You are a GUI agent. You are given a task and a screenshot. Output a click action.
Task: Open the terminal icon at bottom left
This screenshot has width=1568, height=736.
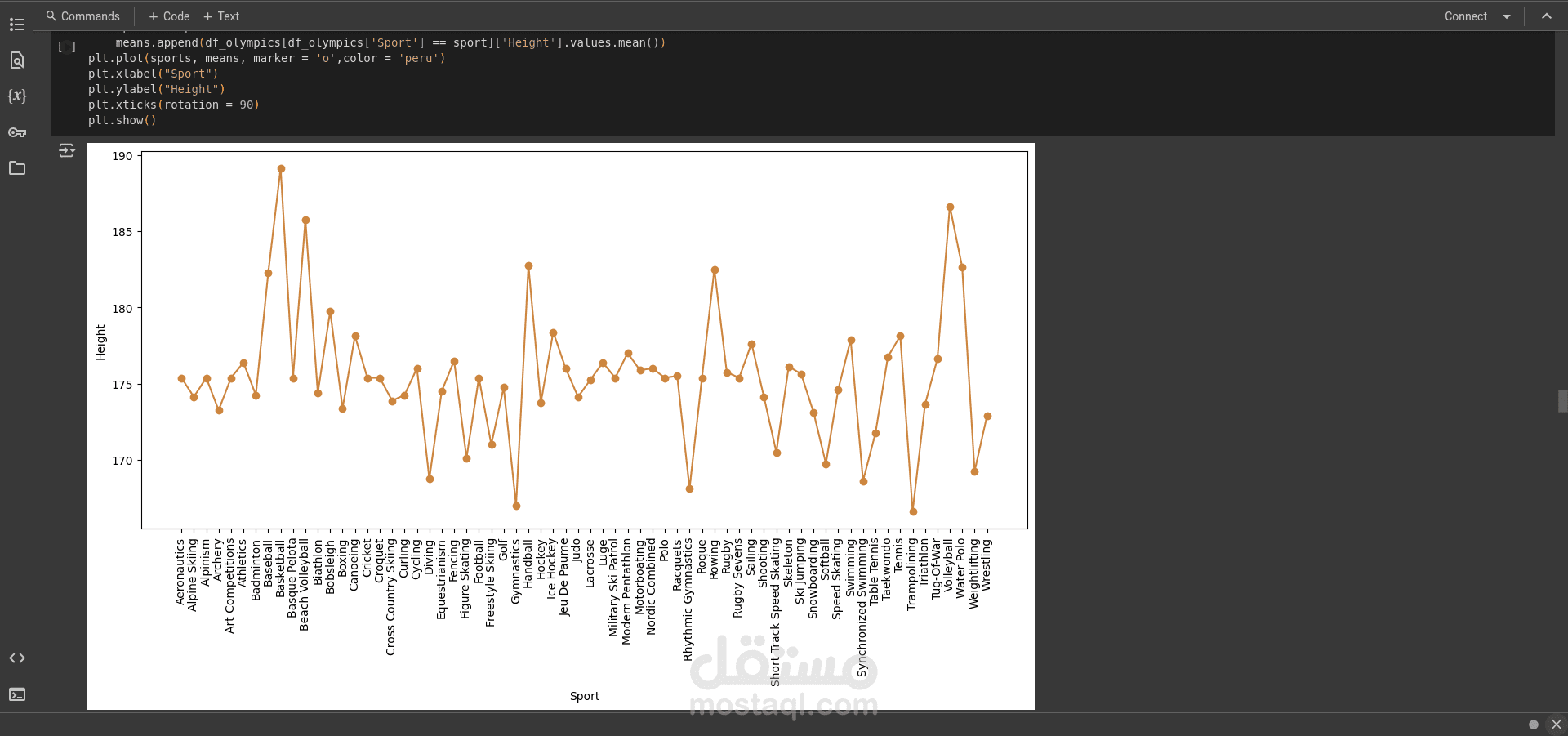click(17, 694)
